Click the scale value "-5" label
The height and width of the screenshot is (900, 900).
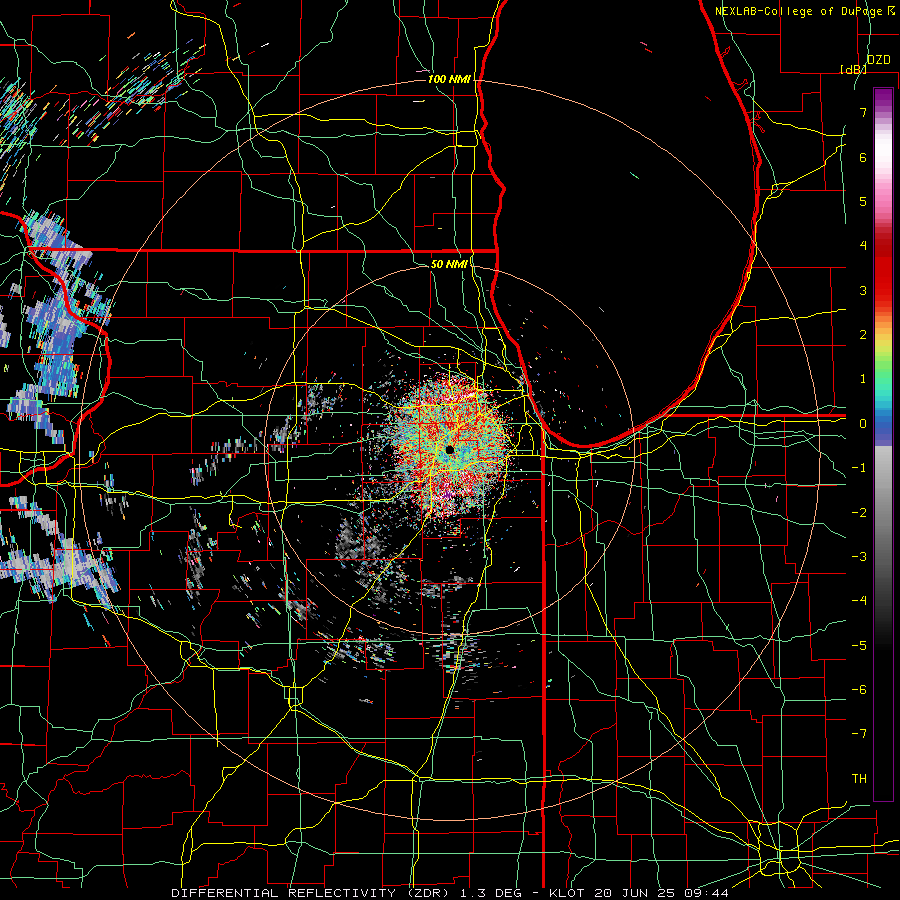click(859, 645)
